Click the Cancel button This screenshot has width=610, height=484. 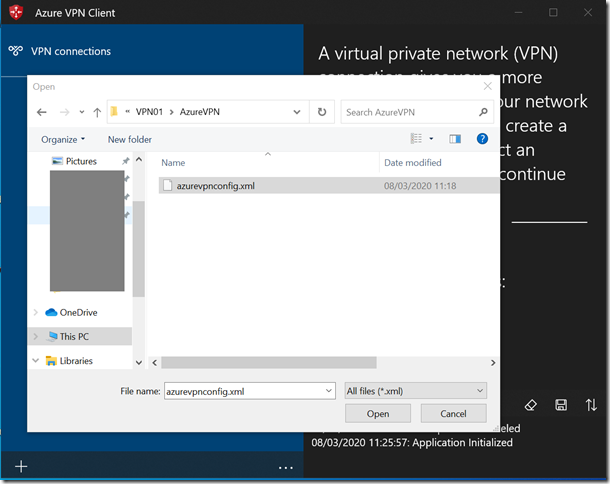(x=453, y=414)
